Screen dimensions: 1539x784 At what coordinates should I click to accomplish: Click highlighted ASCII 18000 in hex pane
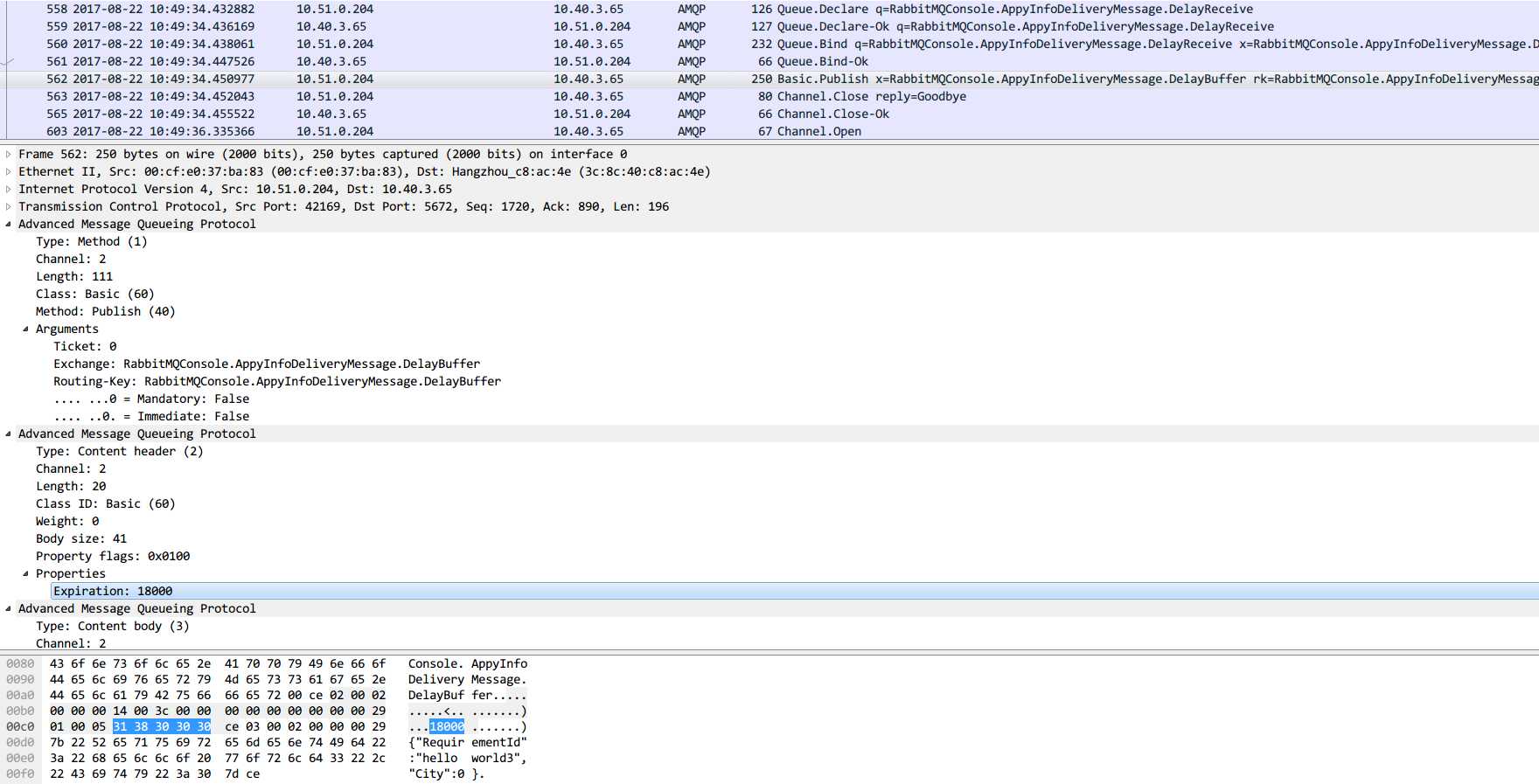447,726
